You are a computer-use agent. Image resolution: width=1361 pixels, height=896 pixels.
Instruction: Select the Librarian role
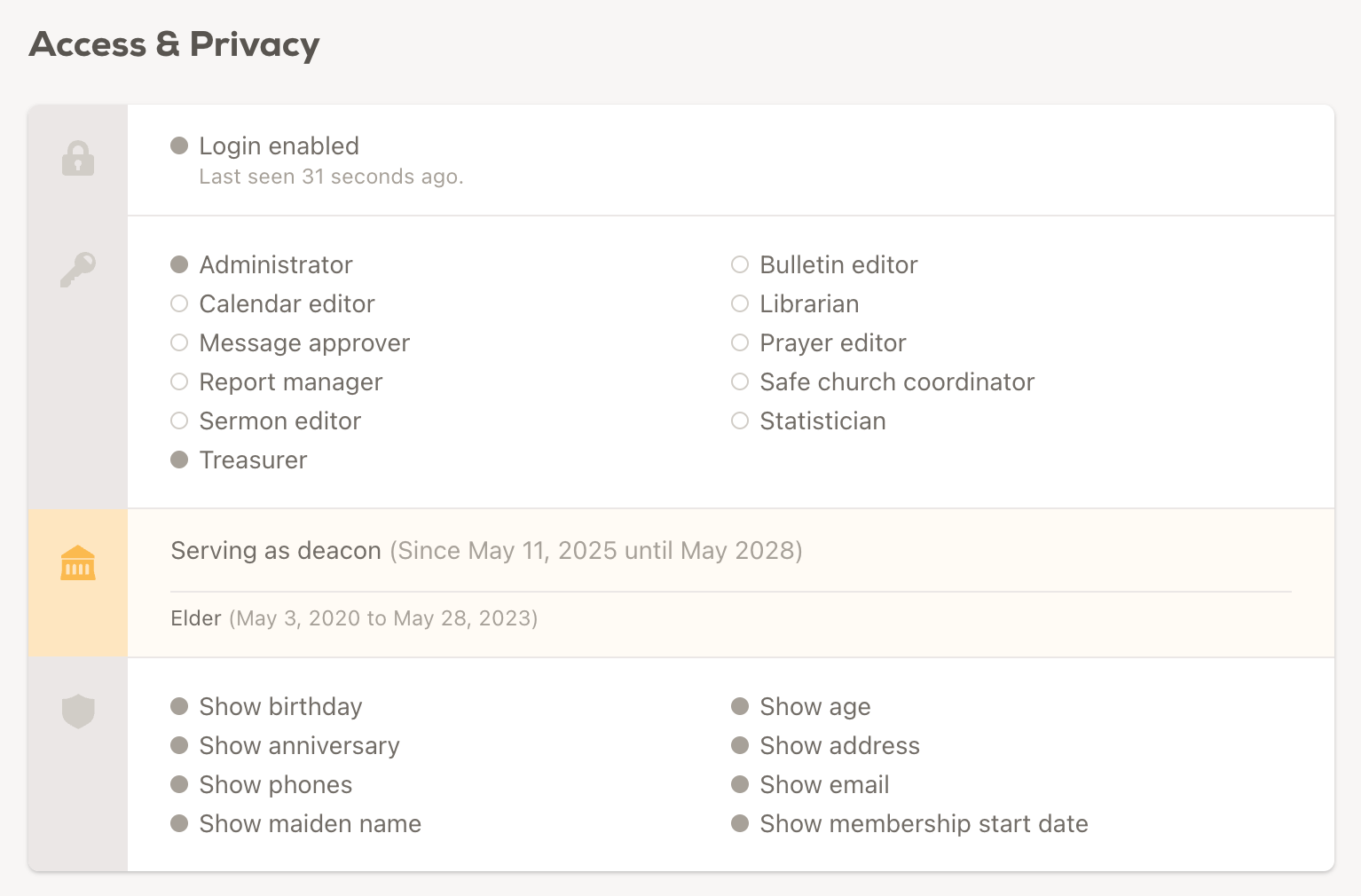[x=740, y=303]
